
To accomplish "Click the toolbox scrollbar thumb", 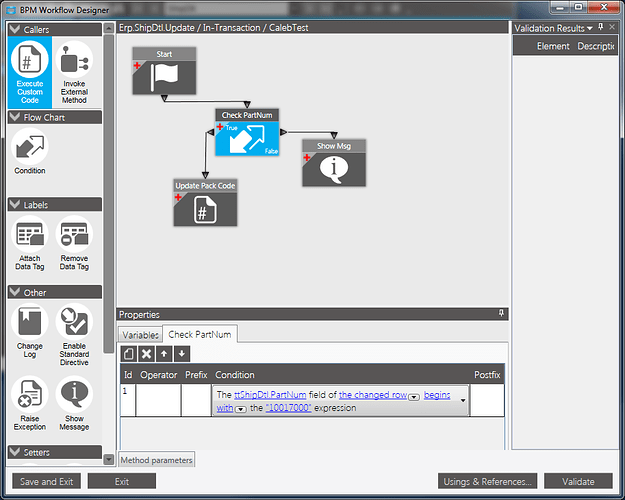I will coord(108,193).
